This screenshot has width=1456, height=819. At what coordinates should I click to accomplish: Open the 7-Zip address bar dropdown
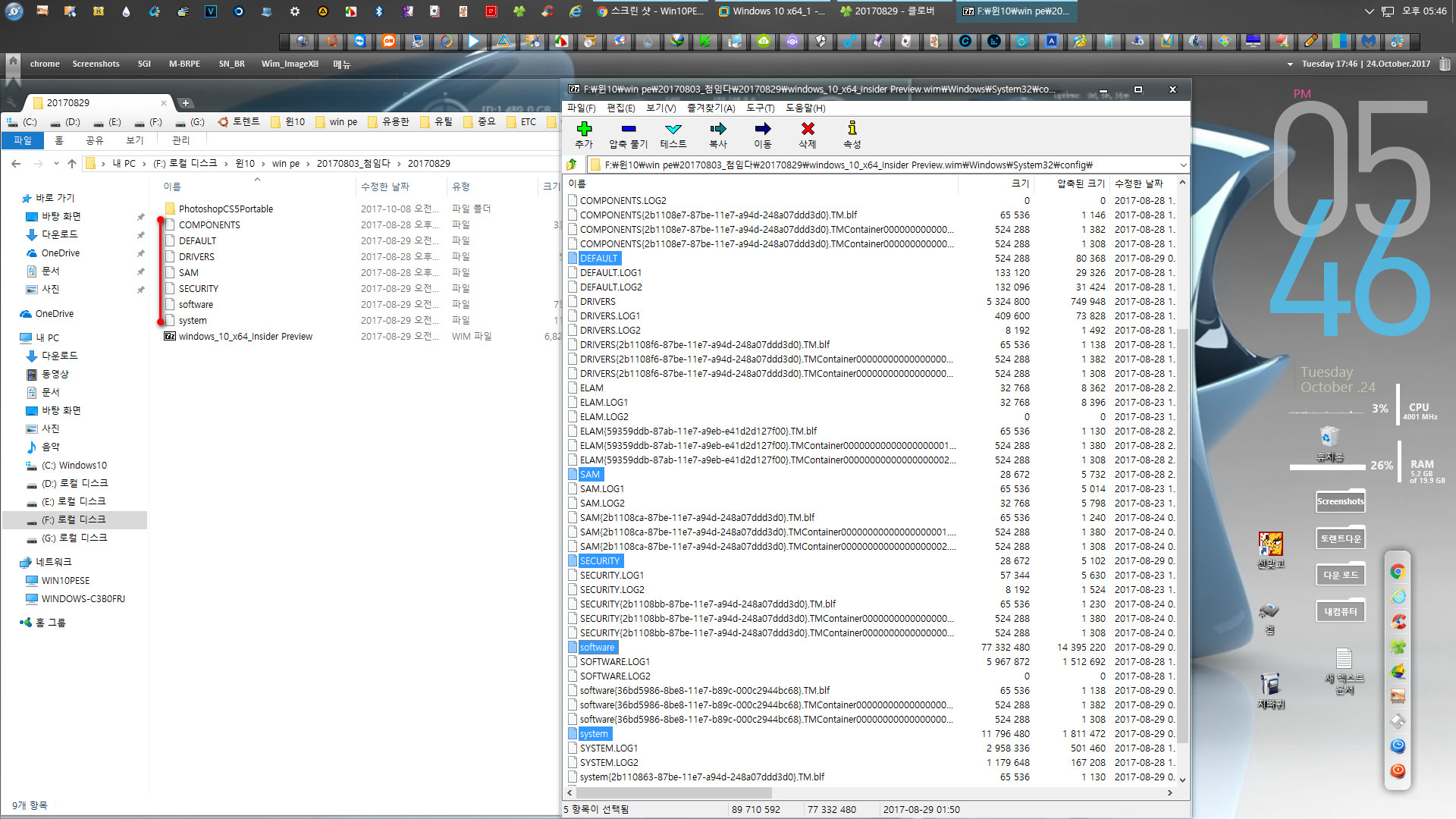(x=1183, y=165)
